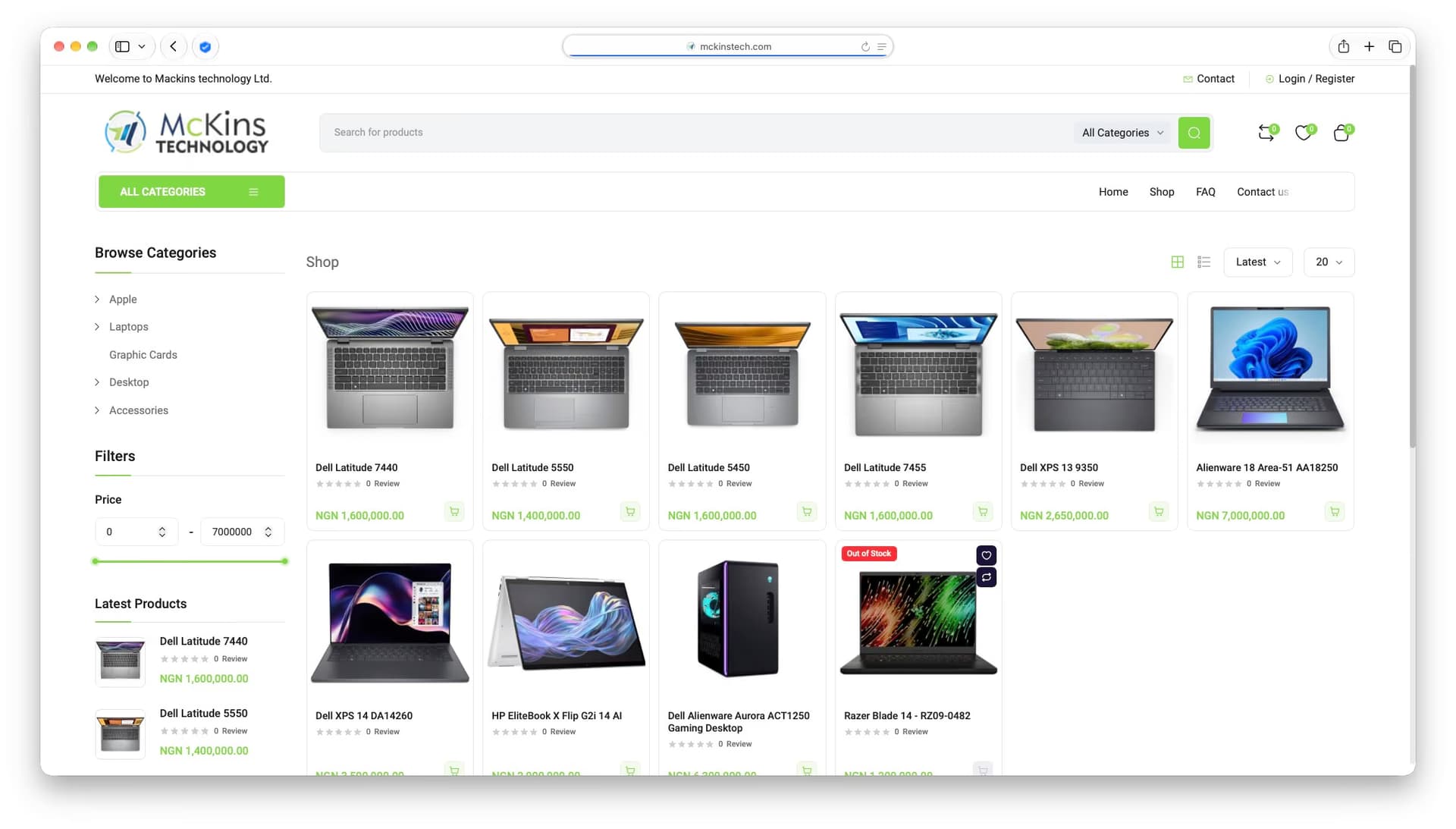Expand the Laptops category chevron
Image resolution: width=1456 pixels, height=829 pixels.
coord(97,326)
